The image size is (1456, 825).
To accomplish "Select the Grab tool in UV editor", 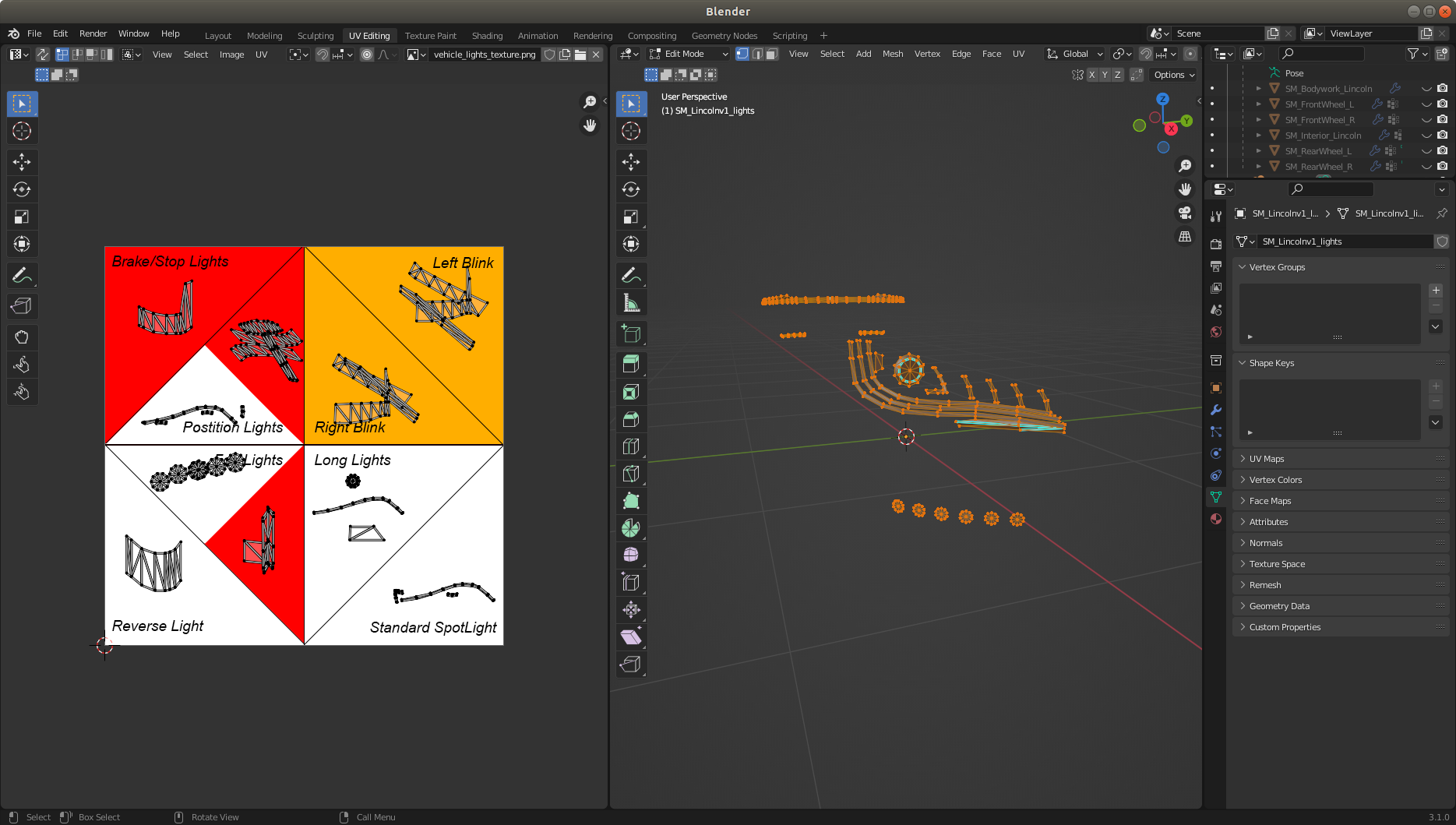I will [22, 337].
